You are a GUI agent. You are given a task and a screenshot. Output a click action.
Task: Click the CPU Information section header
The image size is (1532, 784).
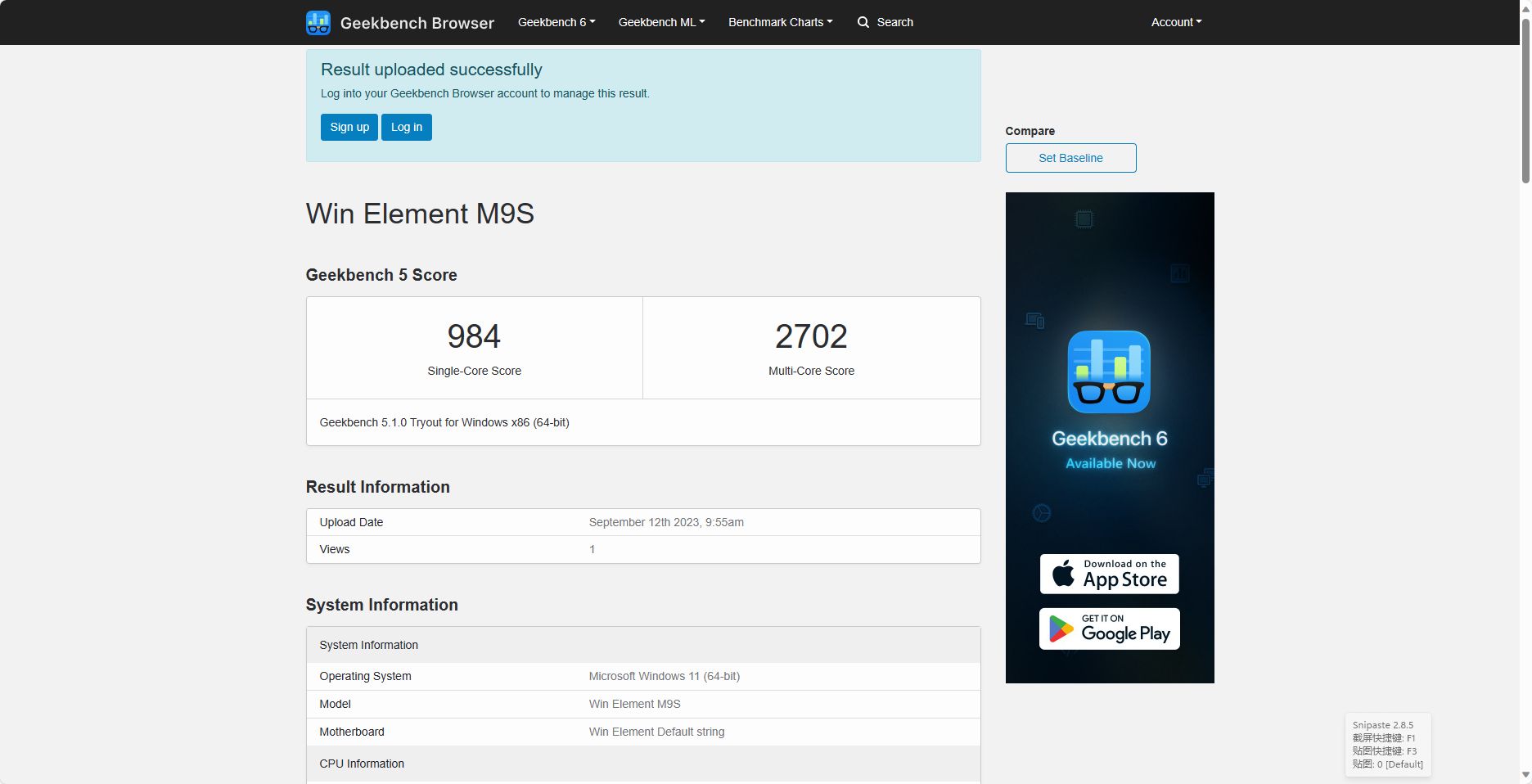coord(362,764)
